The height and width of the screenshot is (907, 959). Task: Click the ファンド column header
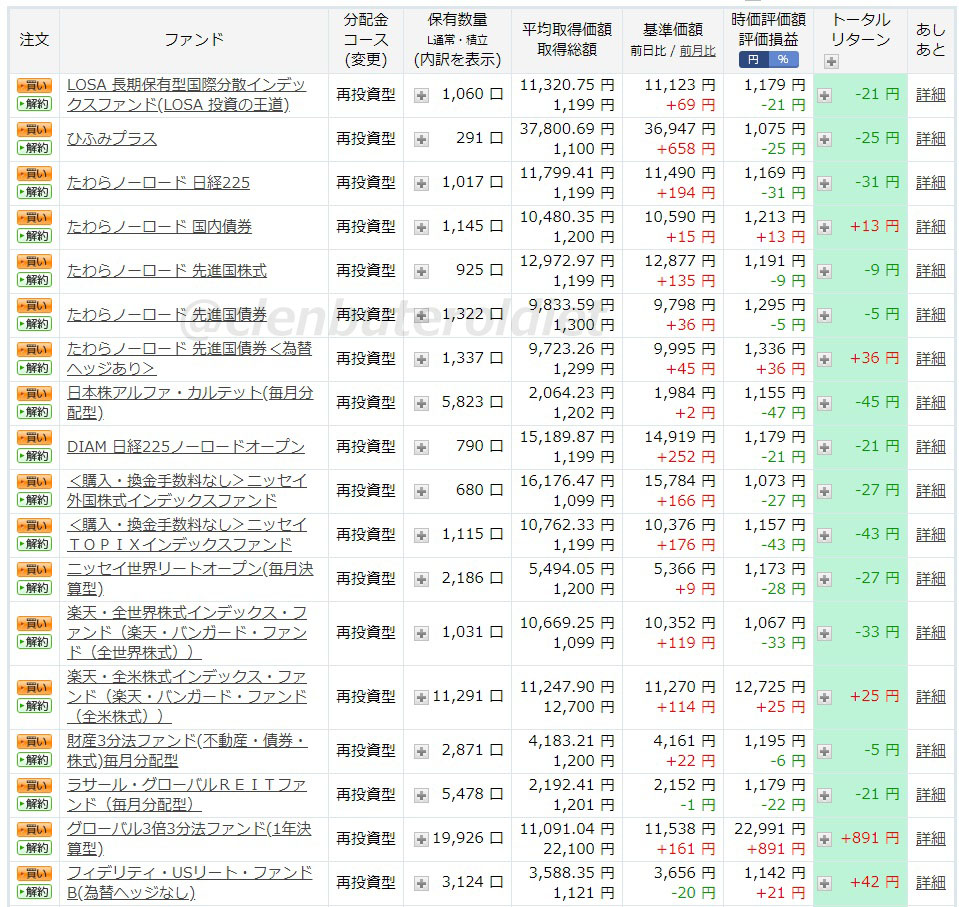point(194,40)
